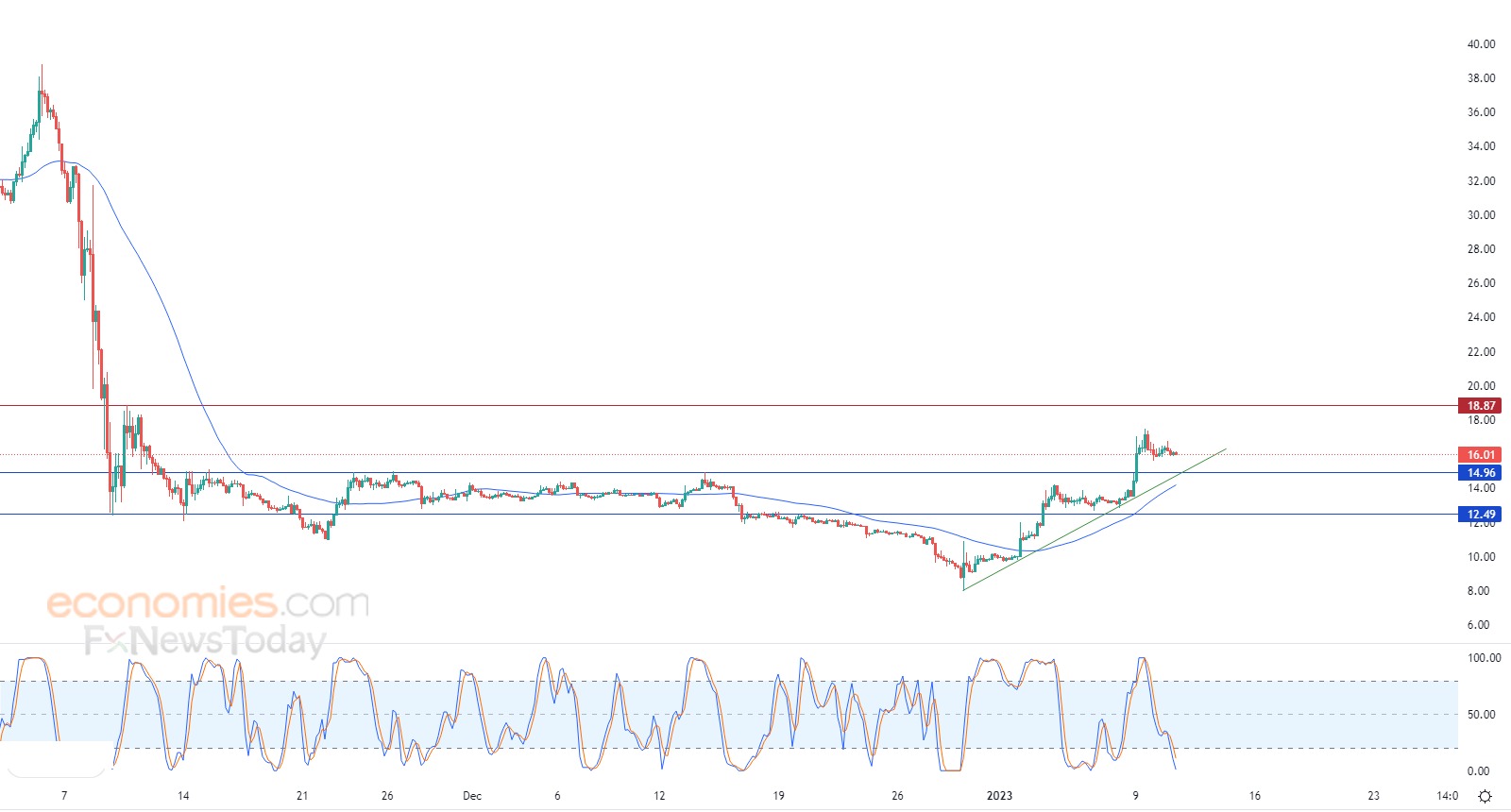
Task: Select the 100.00 stochastic scale value
Action: coord(1484,658)
